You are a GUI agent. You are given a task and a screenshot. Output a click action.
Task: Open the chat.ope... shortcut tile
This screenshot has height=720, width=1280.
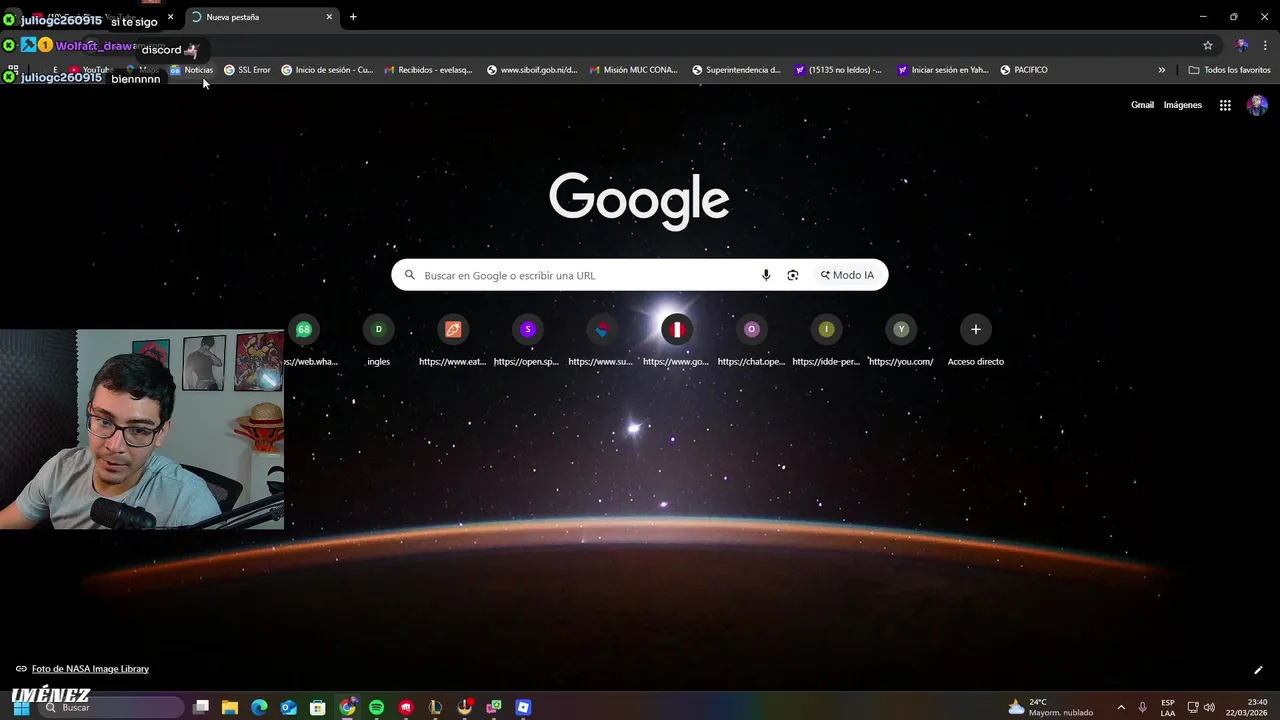point(752,340)
